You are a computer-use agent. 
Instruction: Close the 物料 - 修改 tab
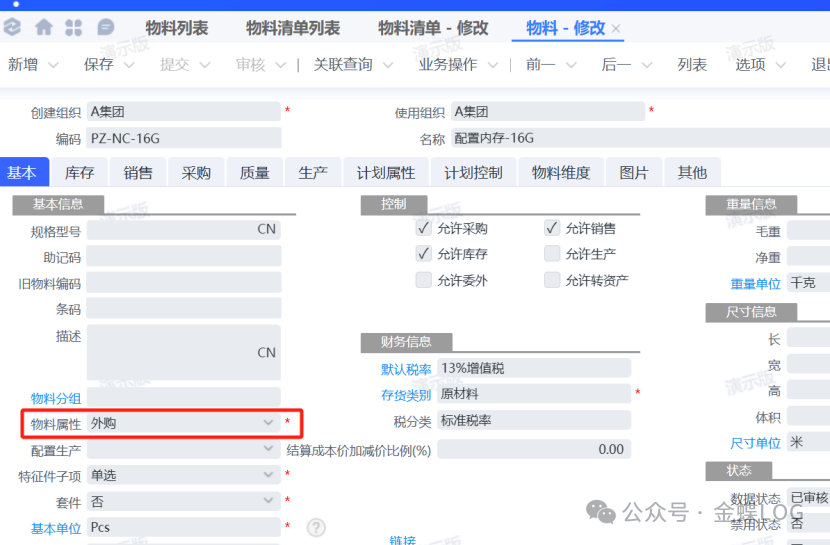click(x=616, y=29)
